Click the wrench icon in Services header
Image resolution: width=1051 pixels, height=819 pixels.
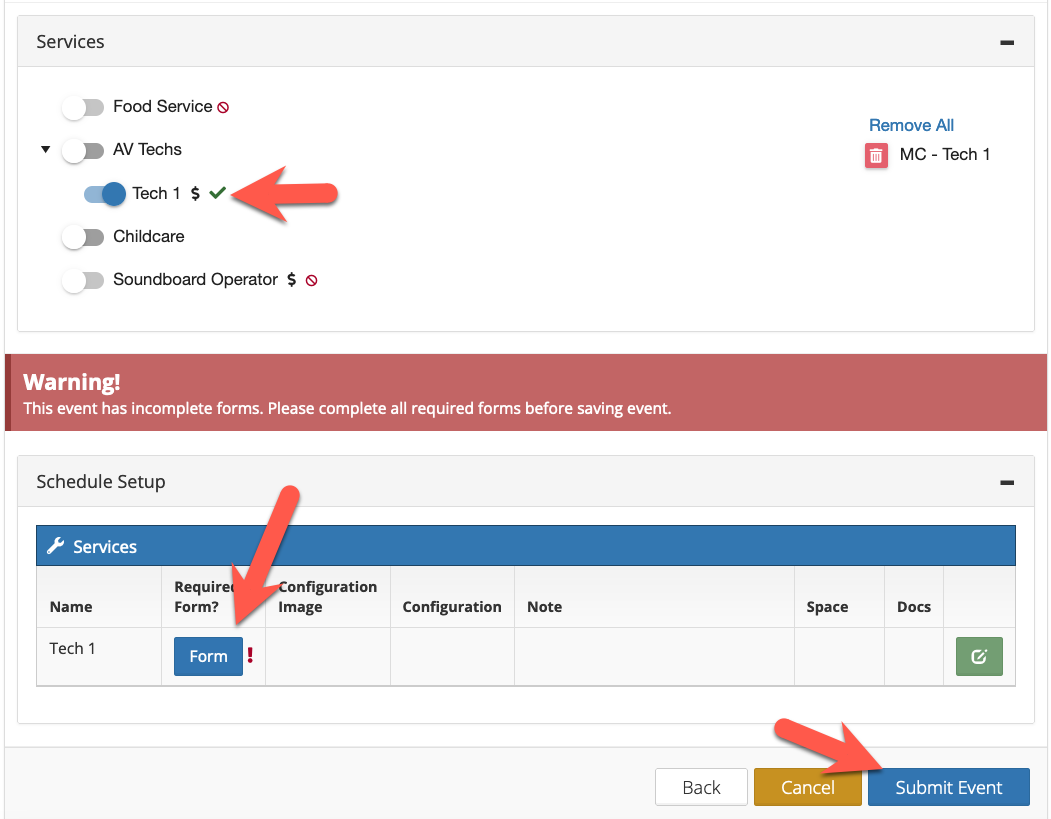tap(56, 546)
